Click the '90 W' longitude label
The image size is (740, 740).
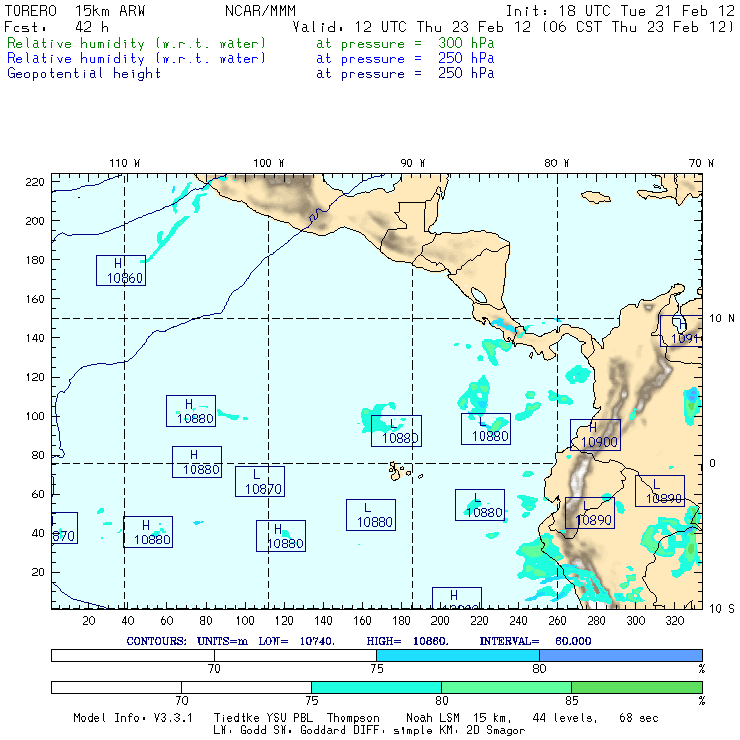click(x=413, y=163)
